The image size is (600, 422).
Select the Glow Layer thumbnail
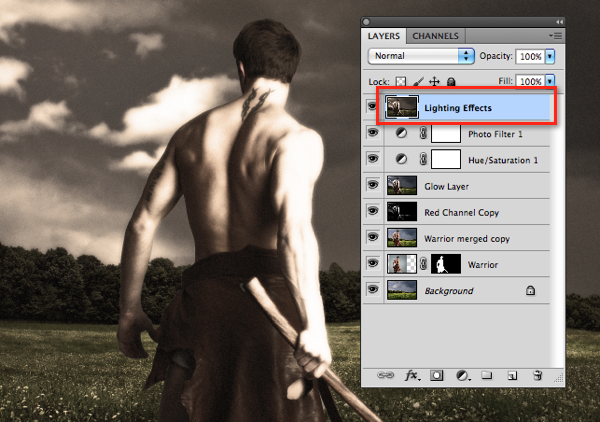click(402, 186)
